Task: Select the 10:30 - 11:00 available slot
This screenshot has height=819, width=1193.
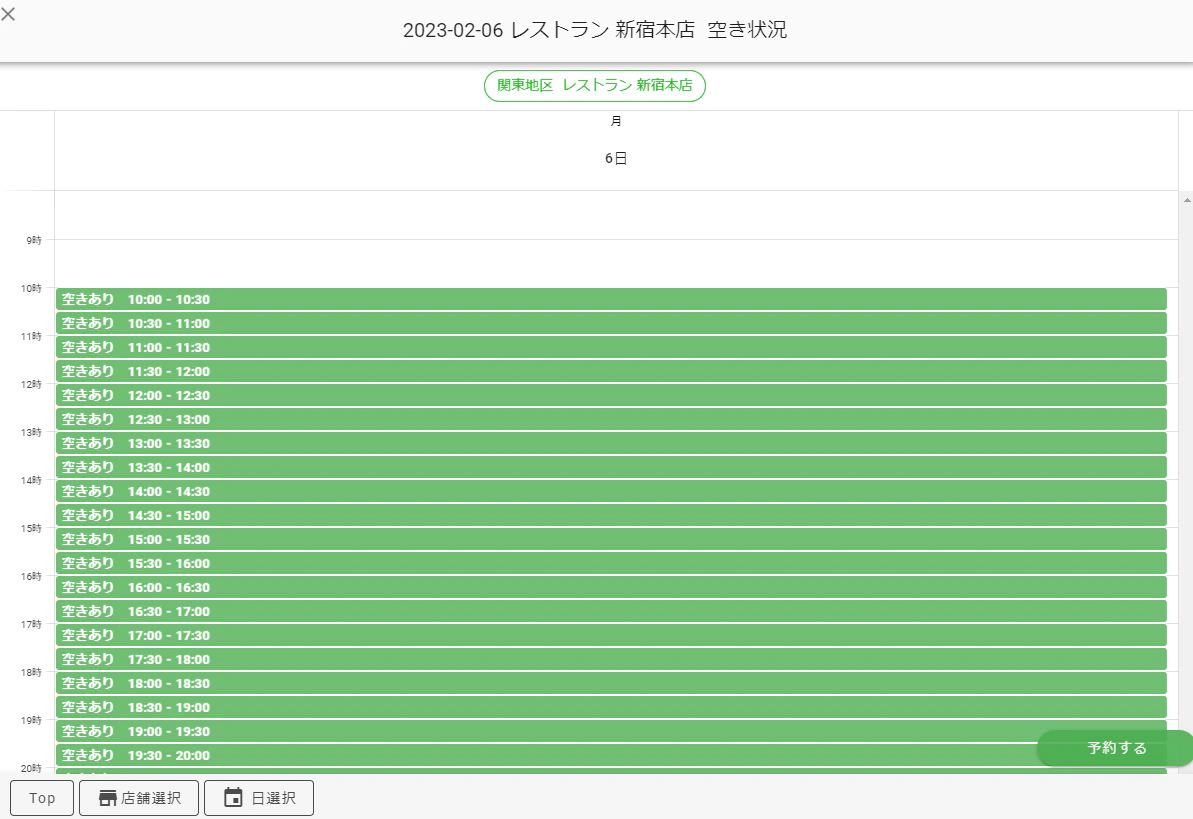Action: [x=611, y=323]
